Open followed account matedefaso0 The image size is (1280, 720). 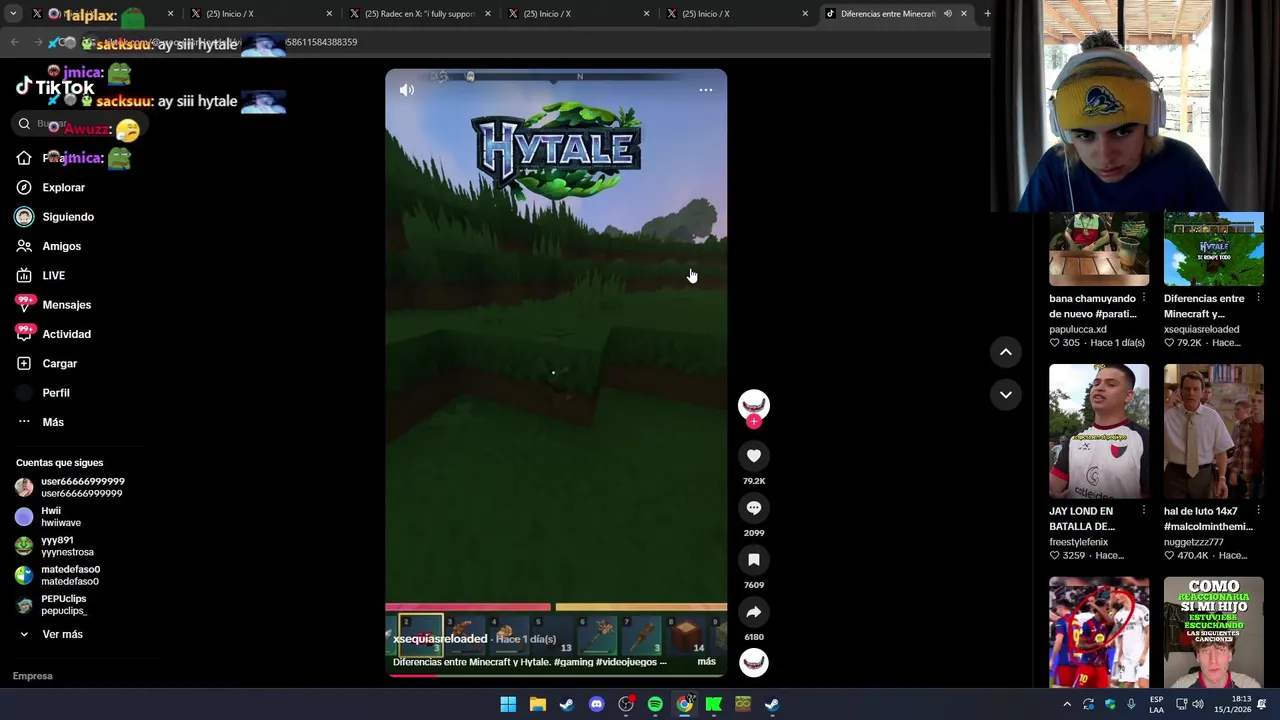click(58, 575)
